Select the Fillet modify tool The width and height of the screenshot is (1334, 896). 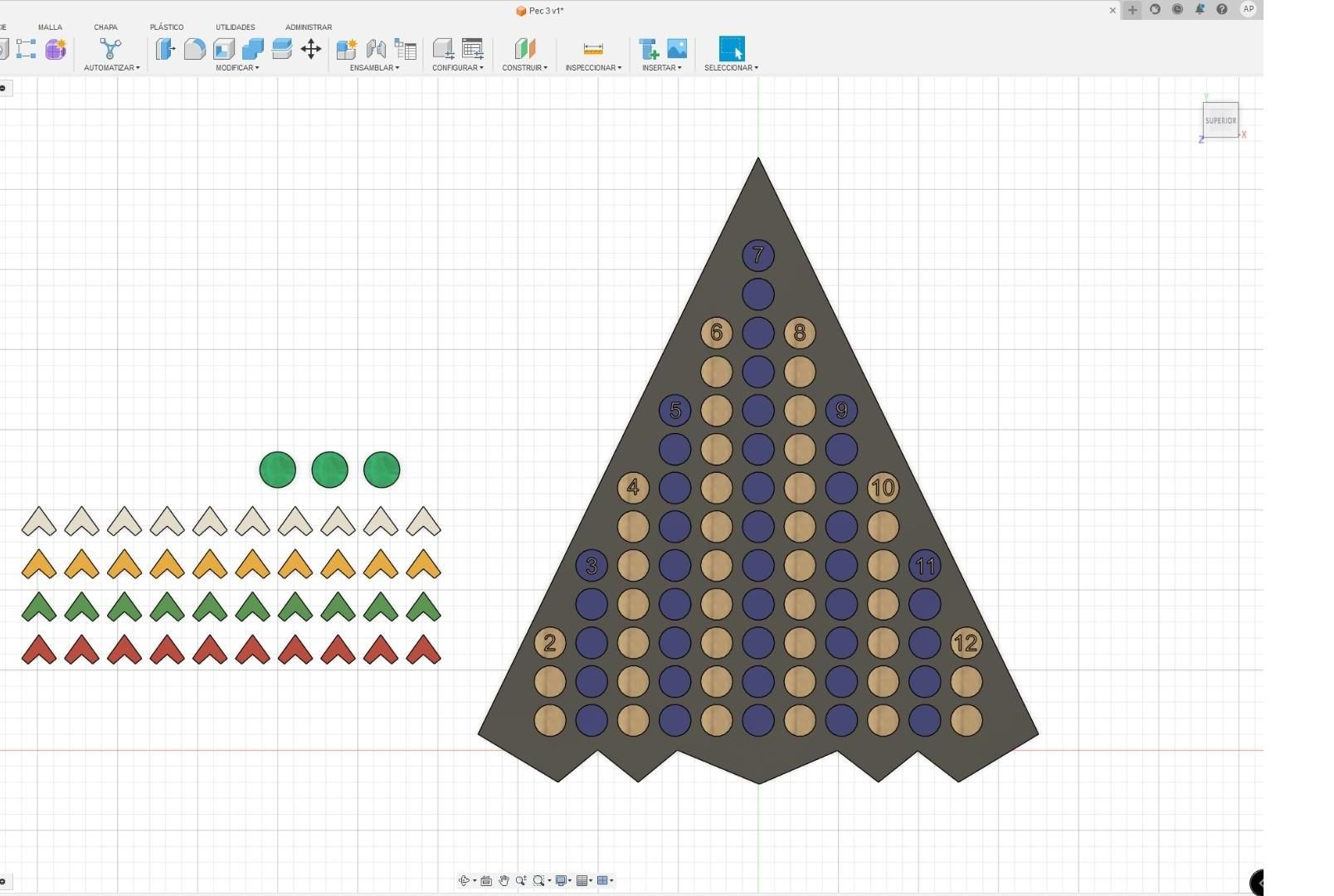pos(195,49)
